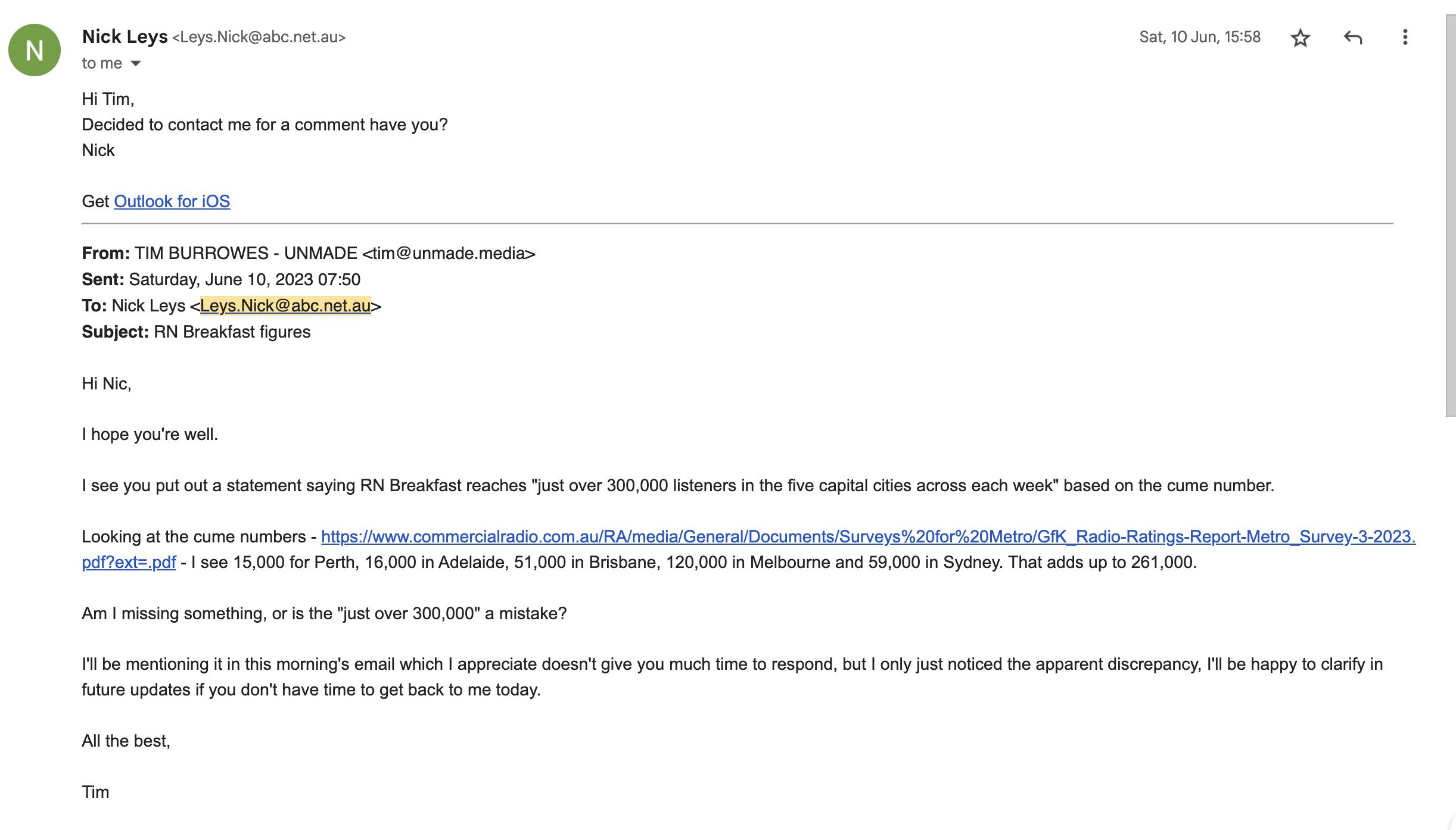Screen dimensions: 1456x830
Task: Click the "All the best," sign-off line
Action: coord(126,741)
